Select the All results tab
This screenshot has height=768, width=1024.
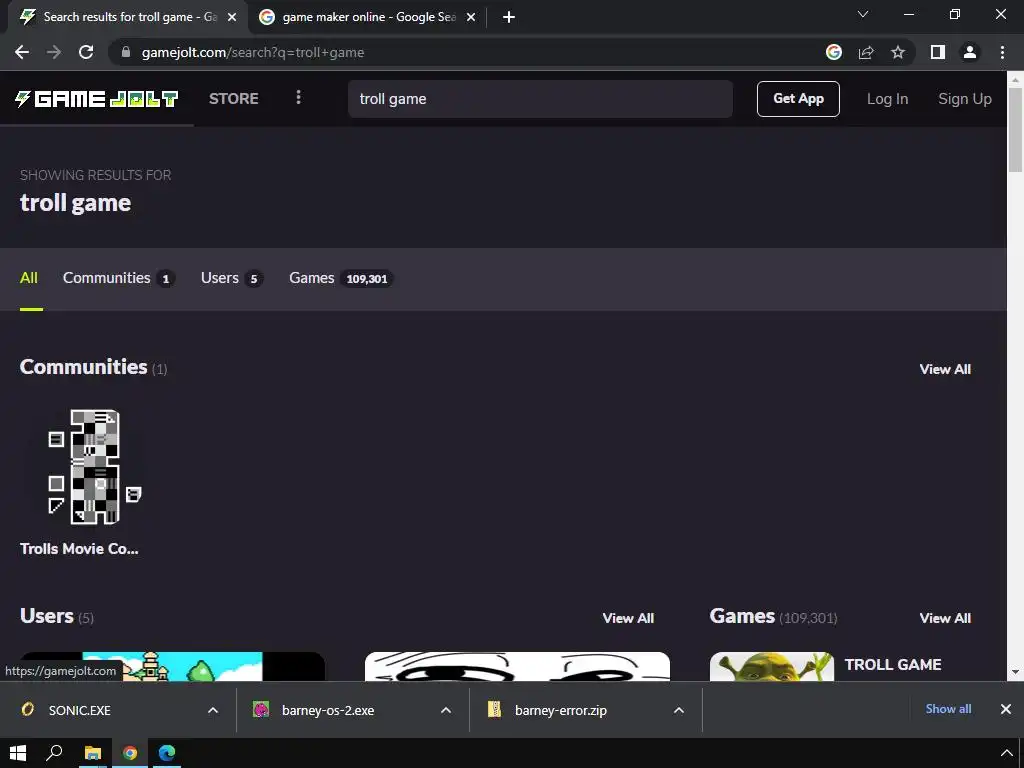29,278
